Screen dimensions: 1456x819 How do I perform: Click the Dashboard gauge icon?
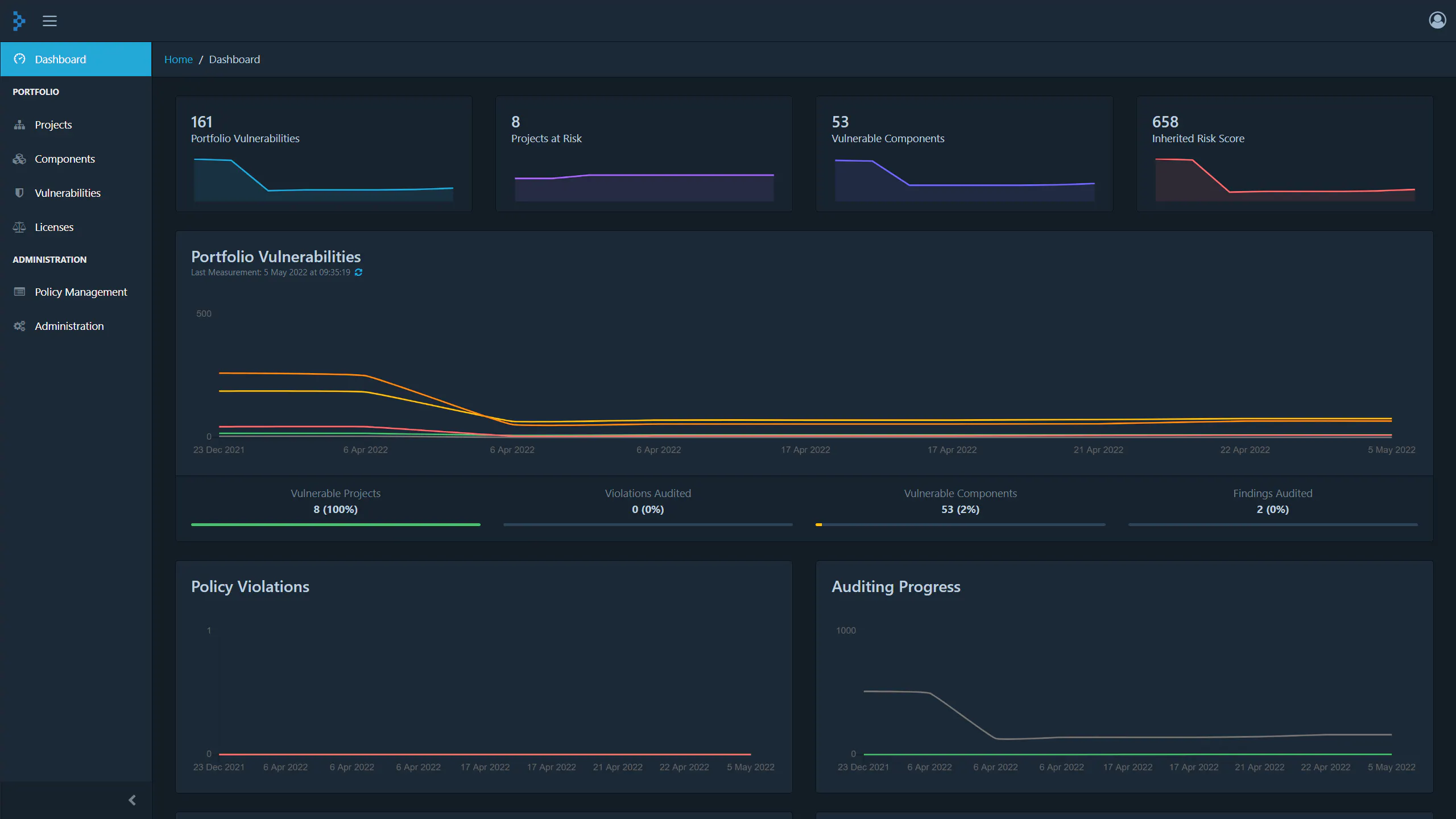[x=19, y=59]
